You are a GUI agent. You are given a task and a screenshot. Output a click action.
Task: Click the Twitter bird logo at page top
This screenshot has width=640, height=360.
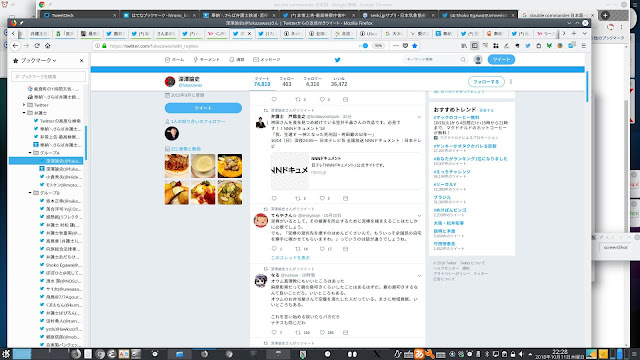pyautogui.click(x=337, y=60)
